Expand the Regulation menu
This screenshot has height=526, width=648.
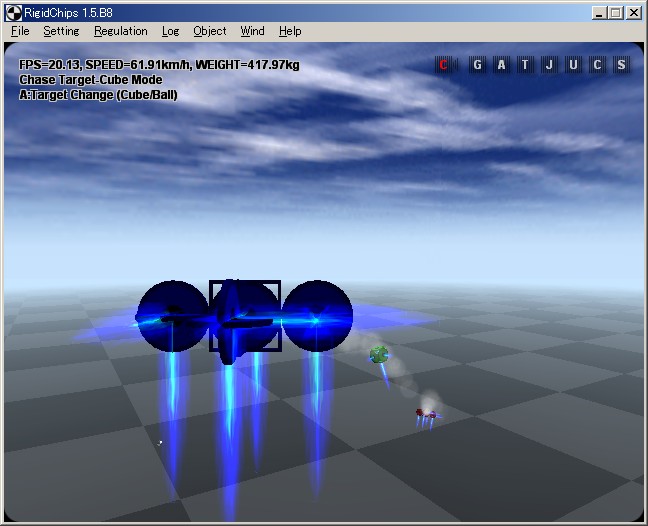[x=120, y=31]
